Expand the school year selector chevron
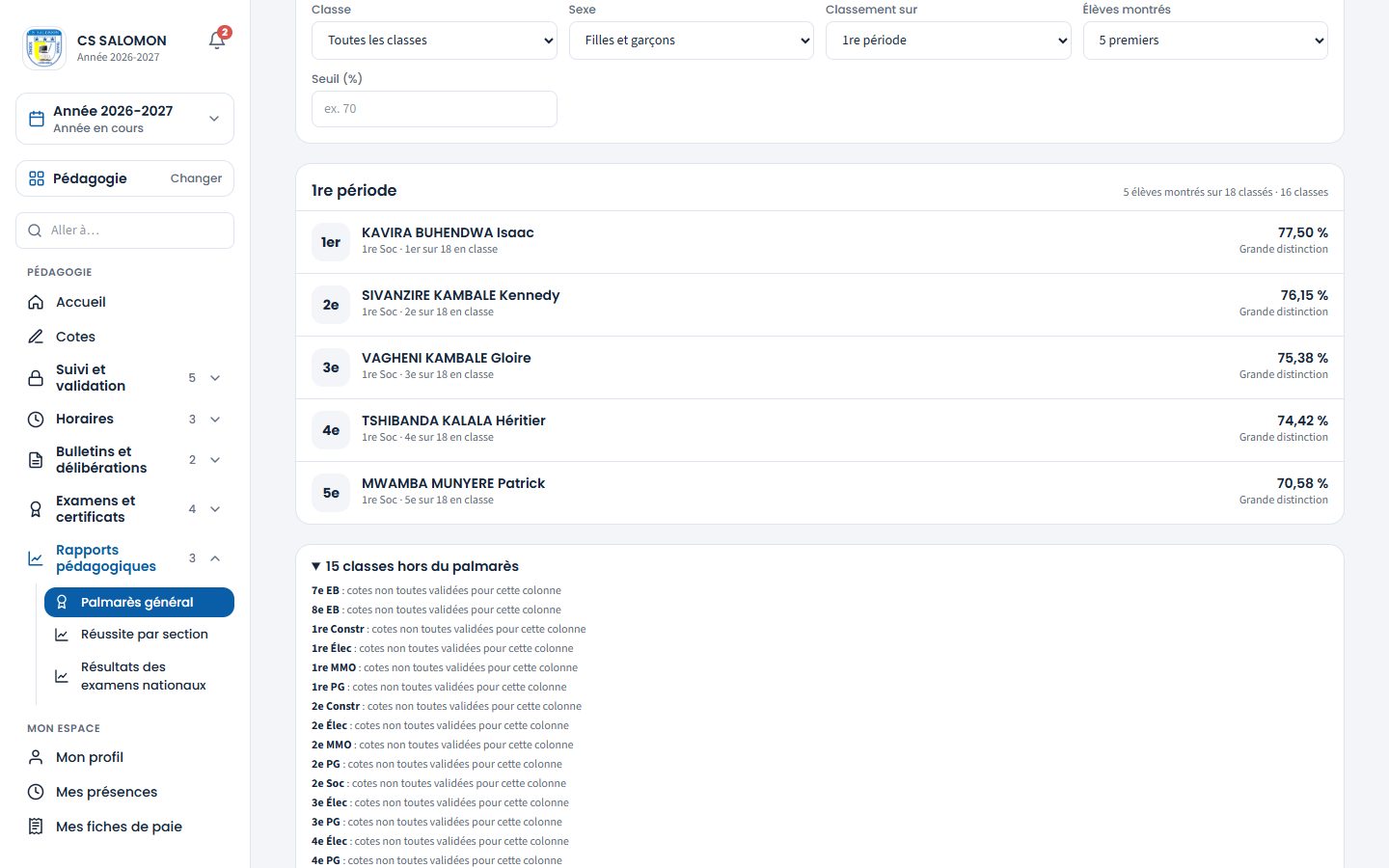This screenshot has width=1389, height=868. [214, 119]
